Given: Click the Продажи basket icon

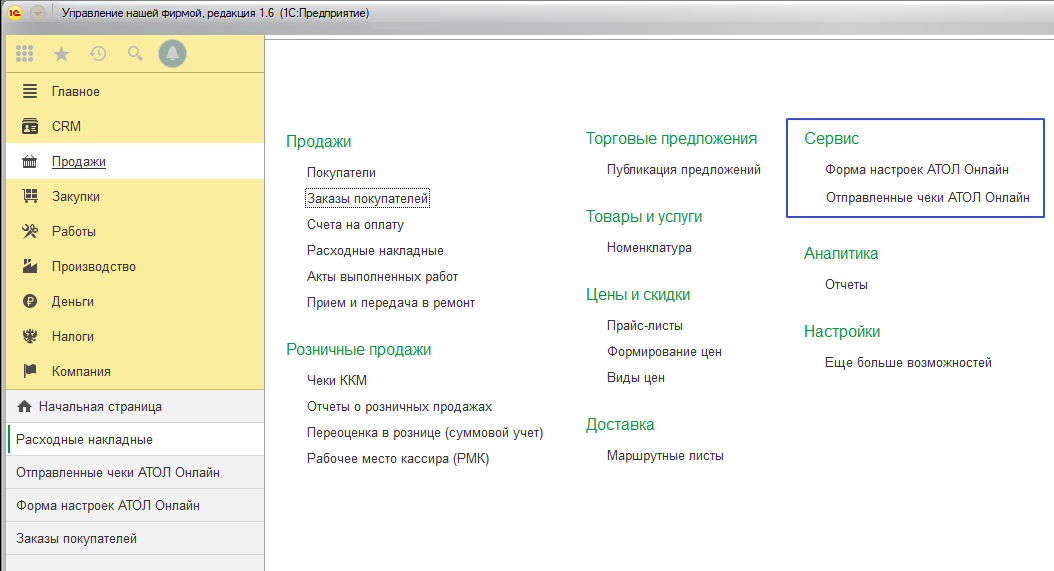Looking at the screenshot, I should [x=30, y=161].
